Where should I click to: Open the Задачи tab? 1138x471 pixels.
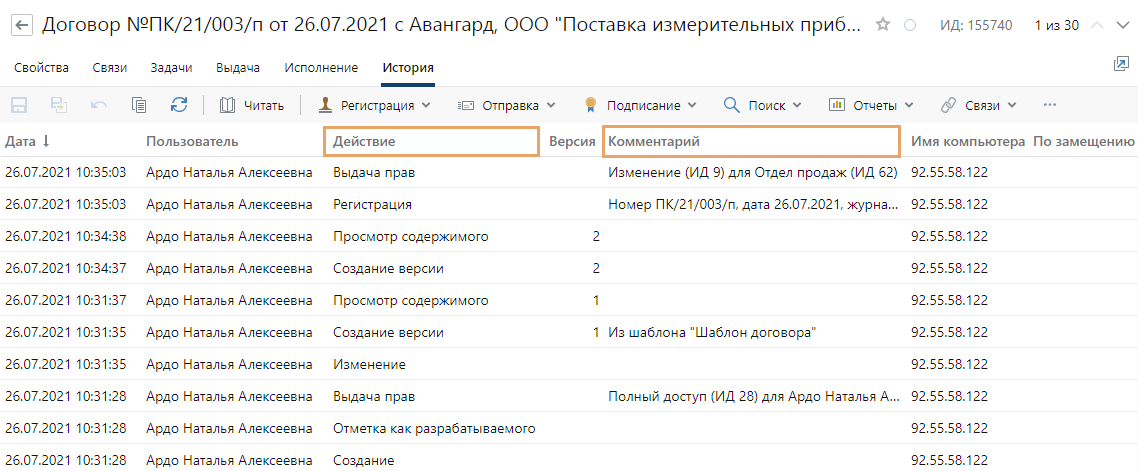tap(171, 68)
